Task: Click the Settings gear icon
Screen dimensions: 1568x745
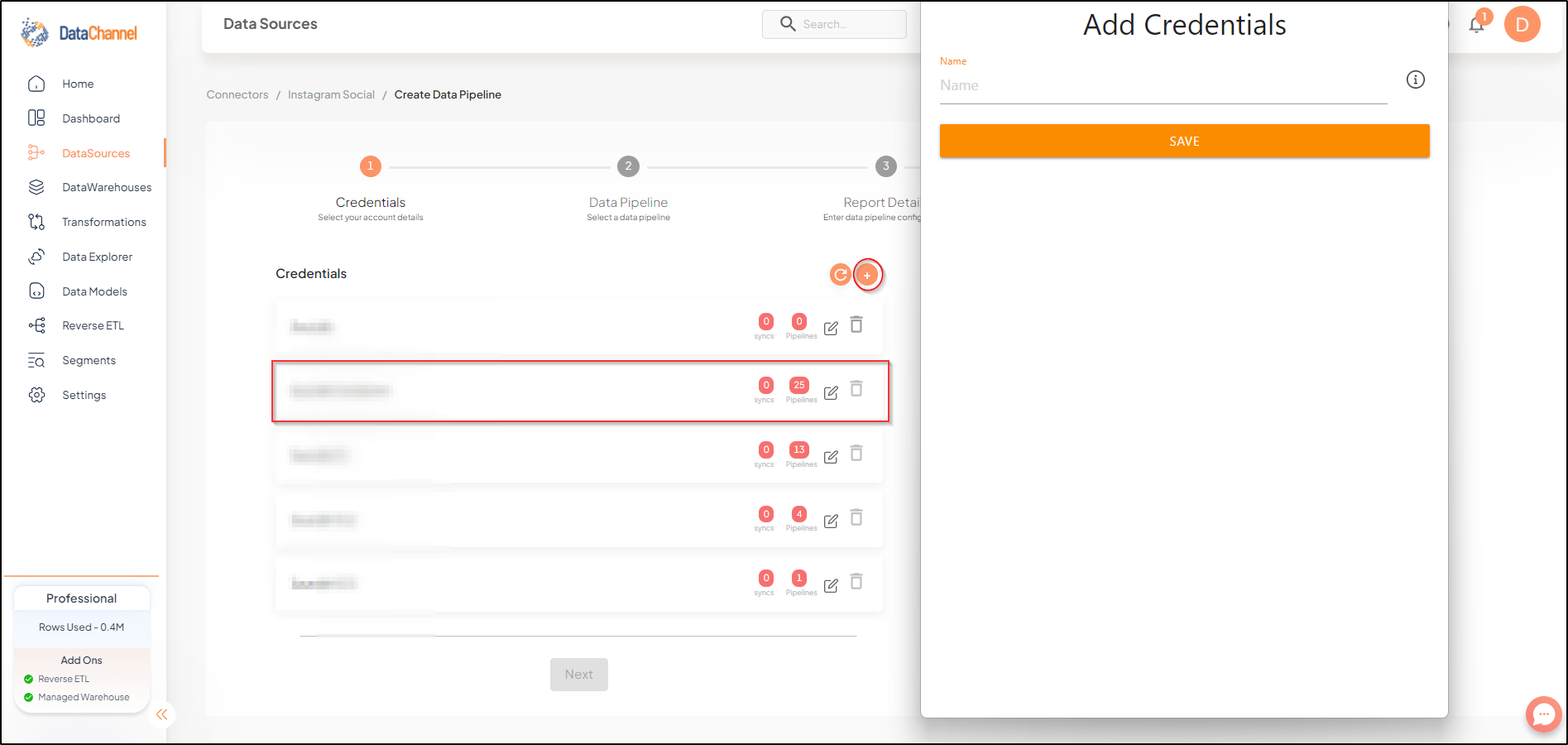Action: (36, 395)
